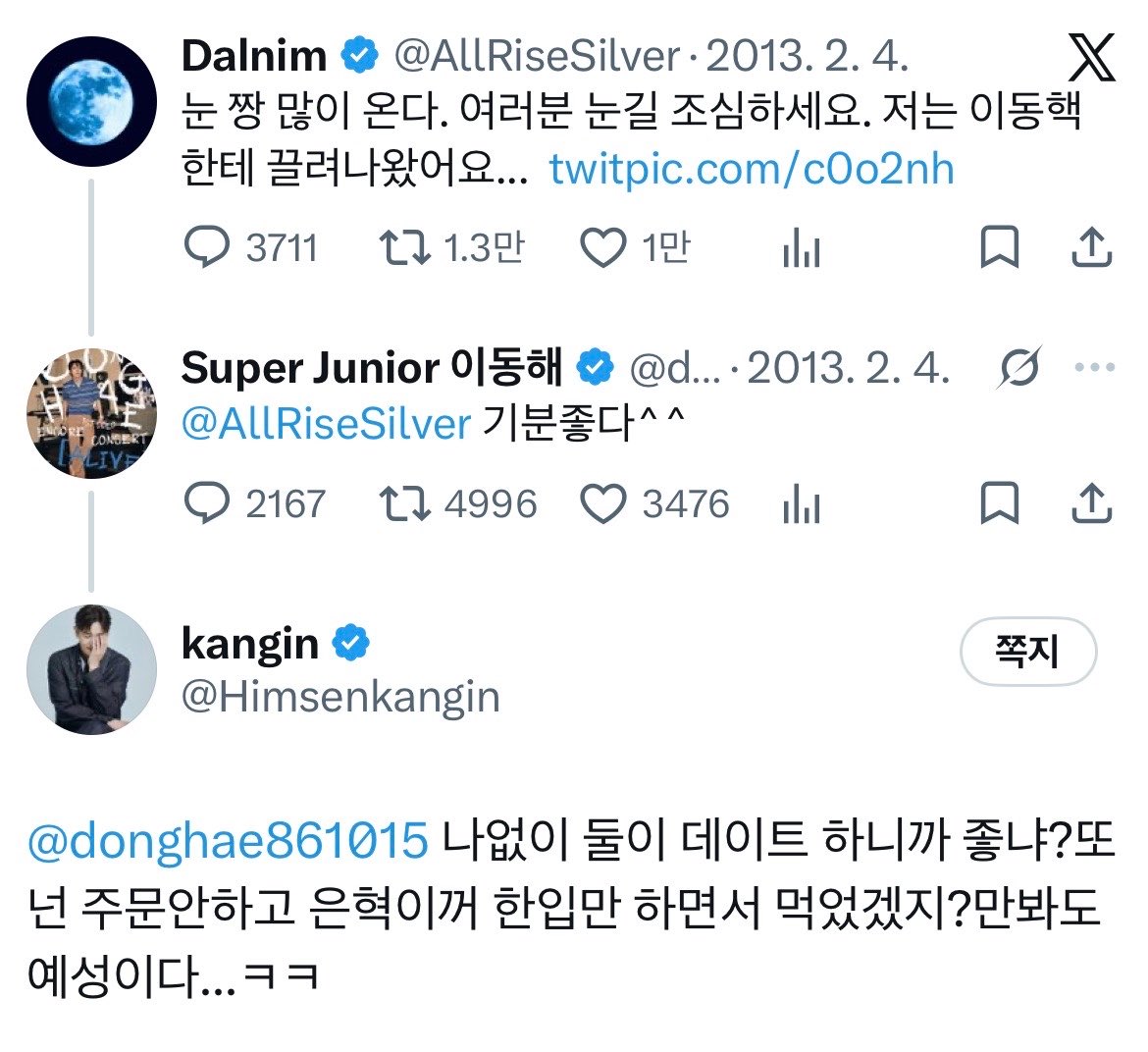This screenshot has height=1052, width=1148.
Task: View analytics for 이동해's tweet
Action: 801,503
